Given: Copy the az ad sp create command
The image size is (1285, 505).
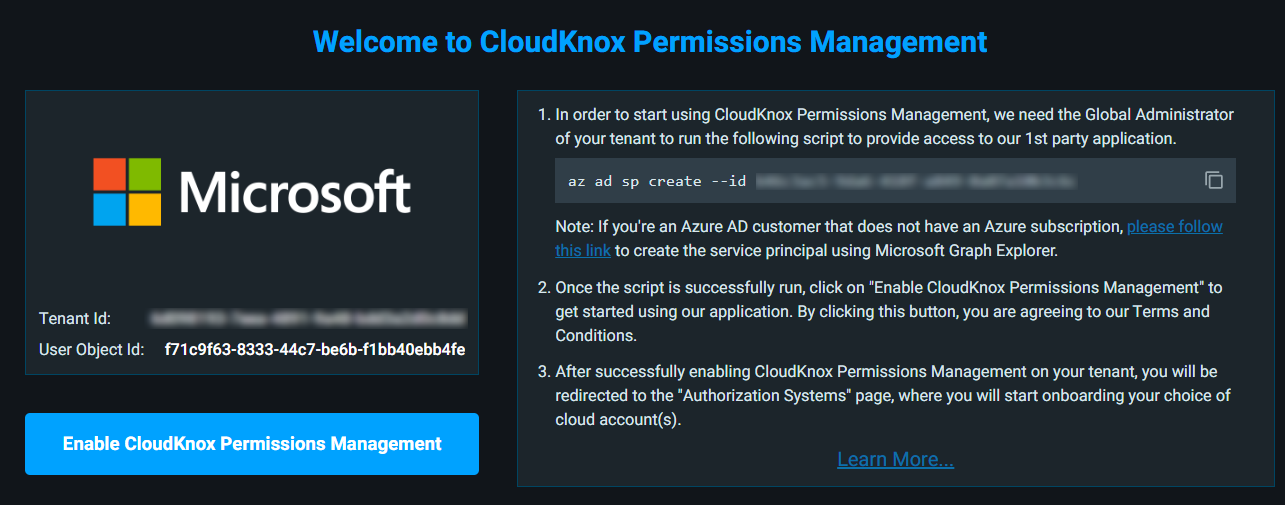Looking at the screenshot, I should [x=1214, y=181].
